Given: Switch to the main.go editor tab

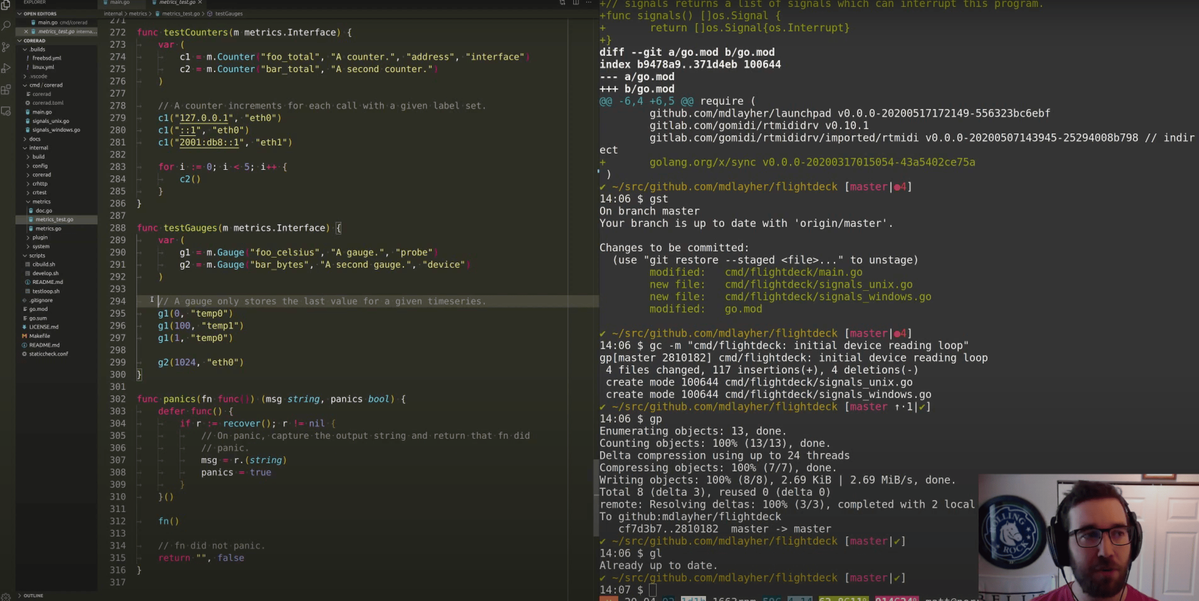Looking at the screenshot, I should point(119,3).
